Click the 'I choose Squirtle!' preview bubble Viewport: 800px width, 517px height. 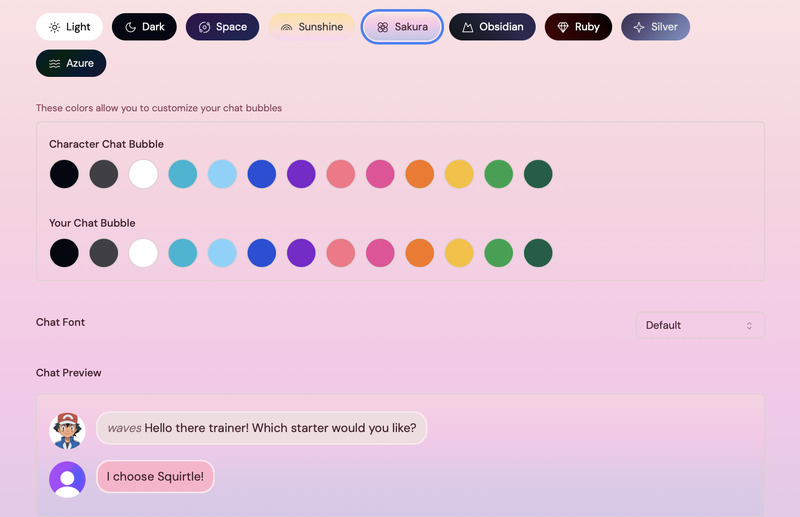coord(155,476)
